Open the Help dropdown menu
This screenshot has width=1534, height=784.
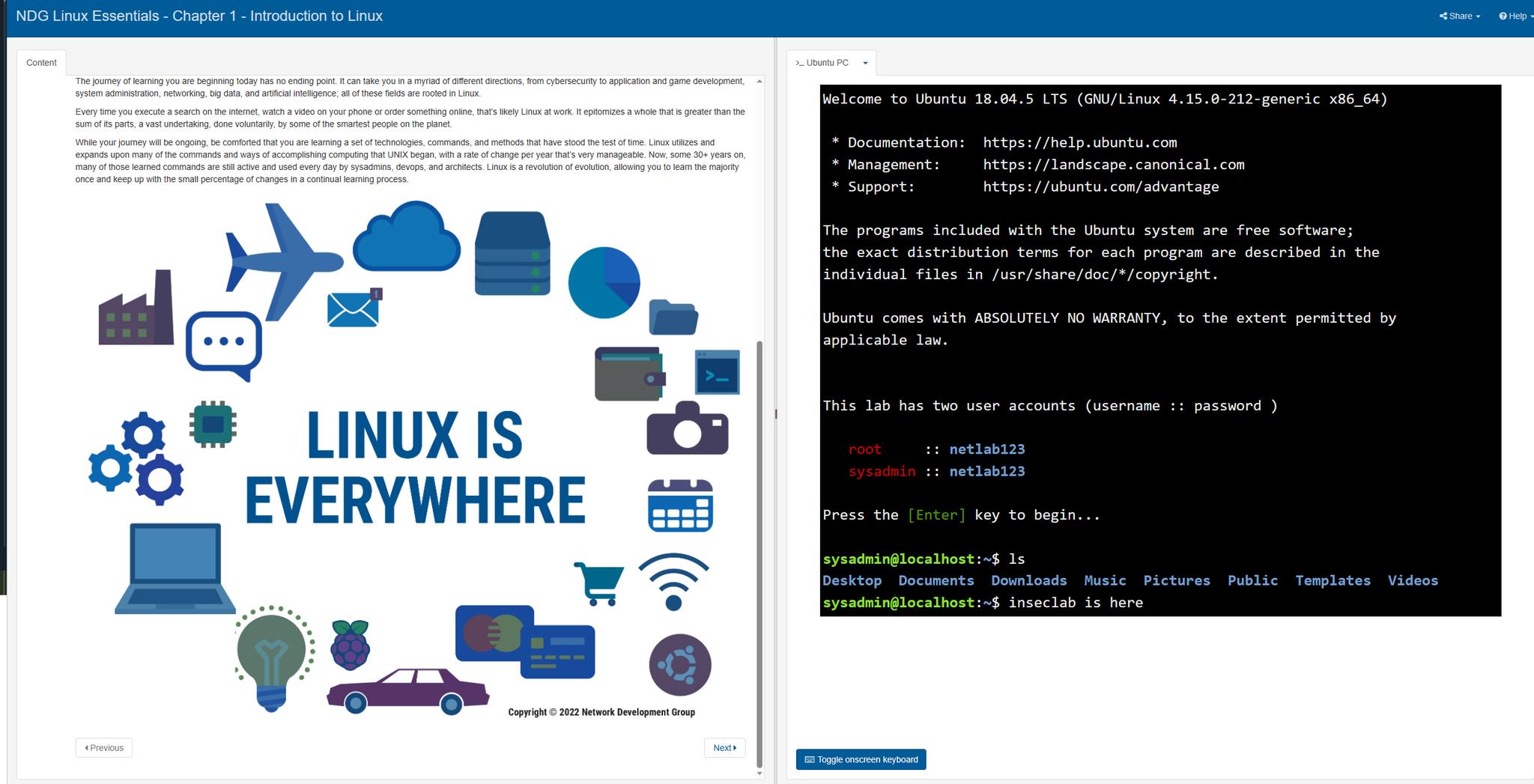[1515, 16]
